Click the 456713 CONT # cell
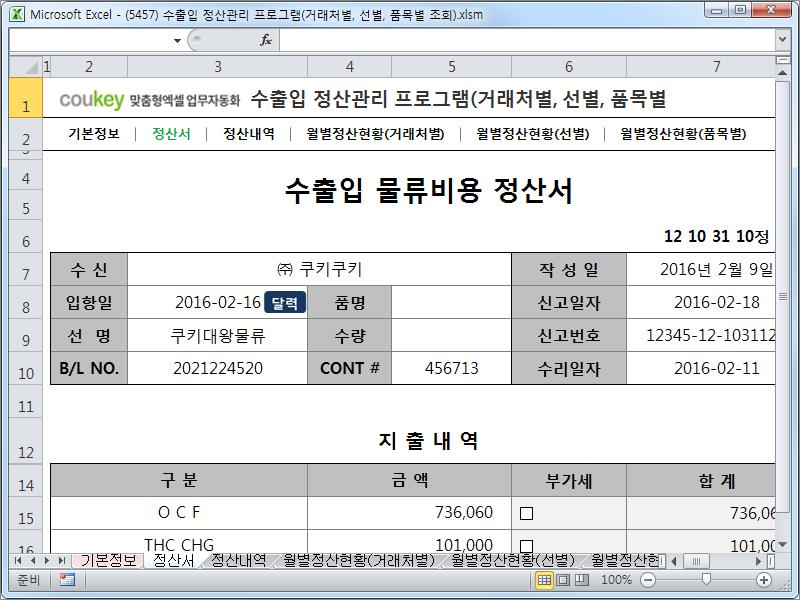Viewport: 800px width, 600px height. click(x=452, y=368)
